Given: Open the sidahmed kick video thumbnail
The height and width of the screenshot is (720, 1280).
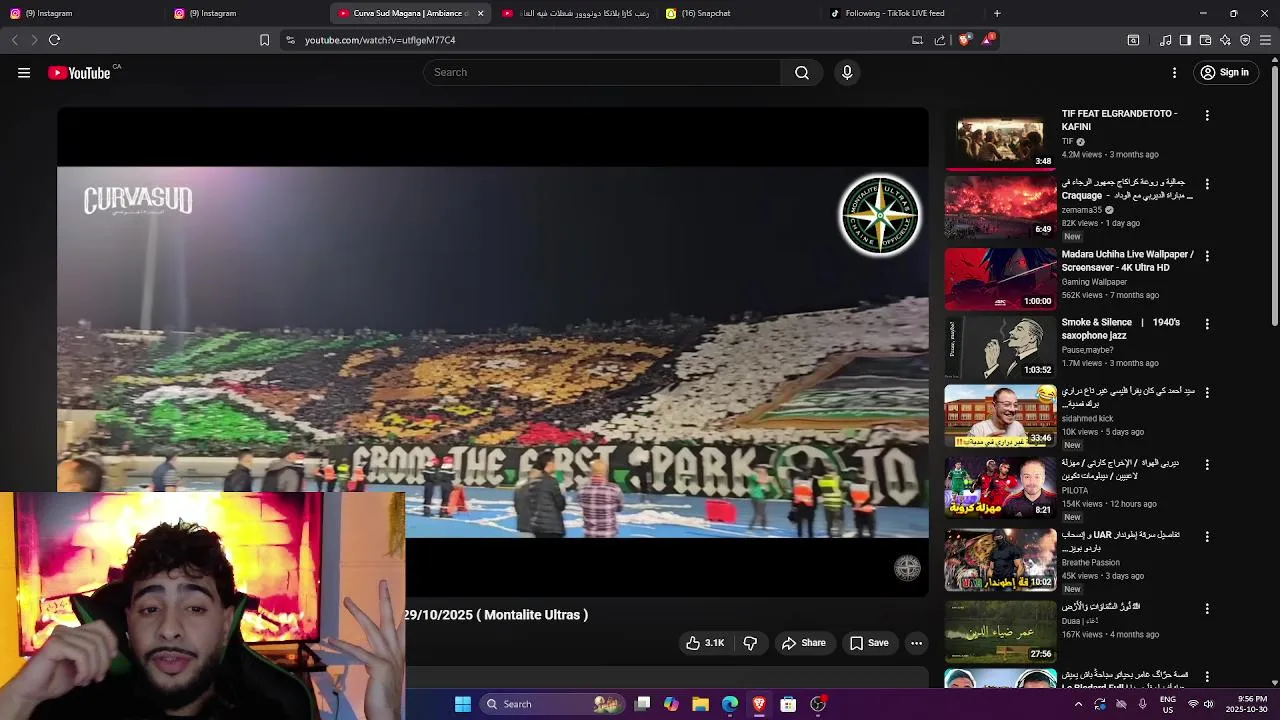Looking at the screenshot, I should [1000, 416].
